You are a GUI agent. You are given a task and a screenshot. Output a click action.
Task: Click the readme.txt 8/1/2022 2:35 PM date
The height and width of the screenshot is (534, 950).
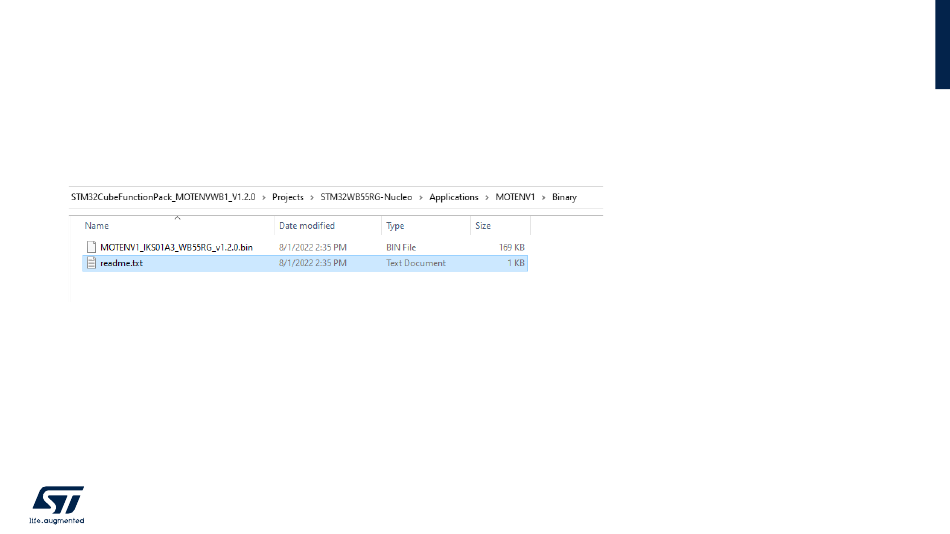pos(313,263)
